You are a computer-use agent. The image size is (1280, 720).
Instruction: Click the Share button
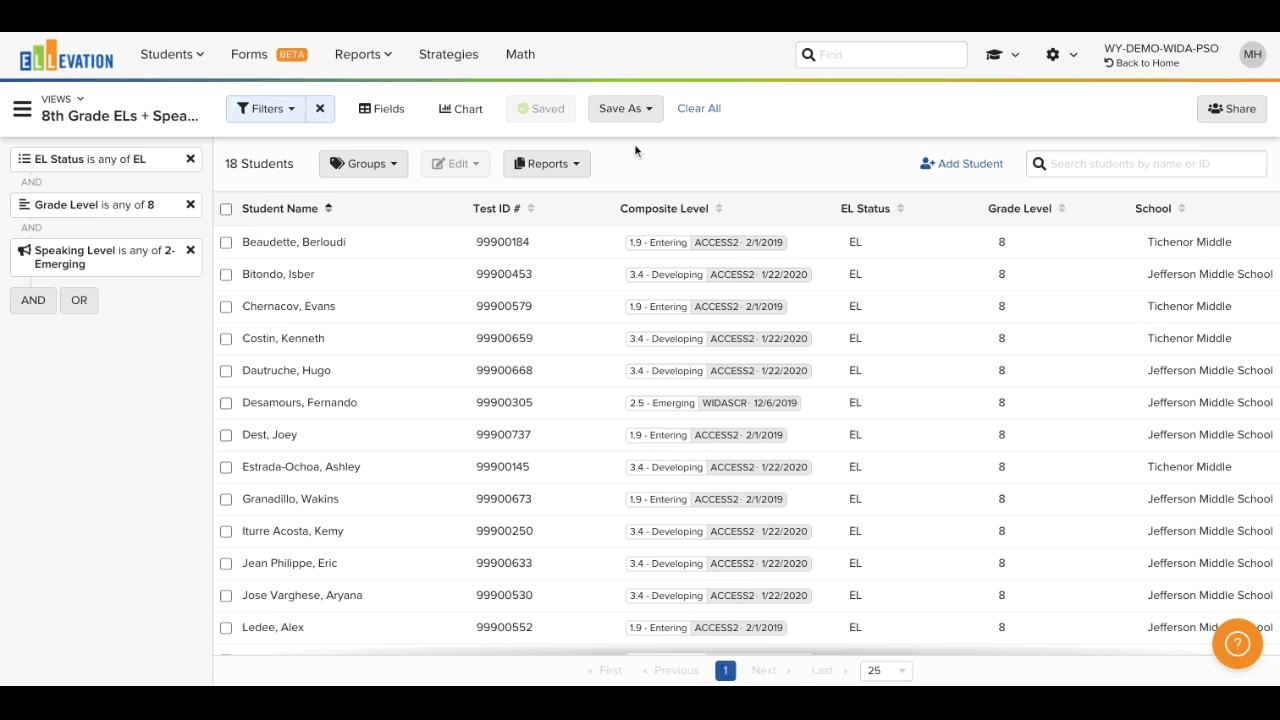[x=1232, y=109]
